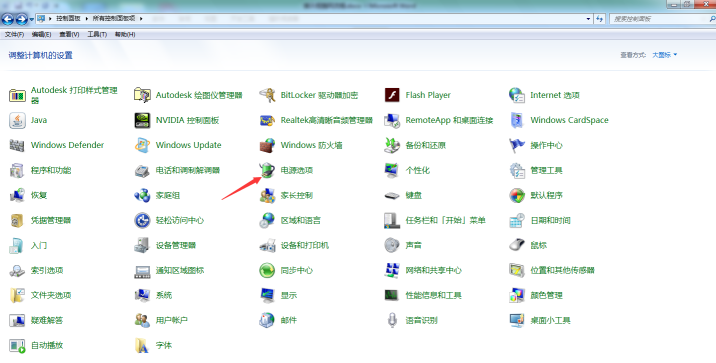Open the recent pages dropdown beside Forward
The width and height of the screenshot is (716, 363).
(31, 19)
